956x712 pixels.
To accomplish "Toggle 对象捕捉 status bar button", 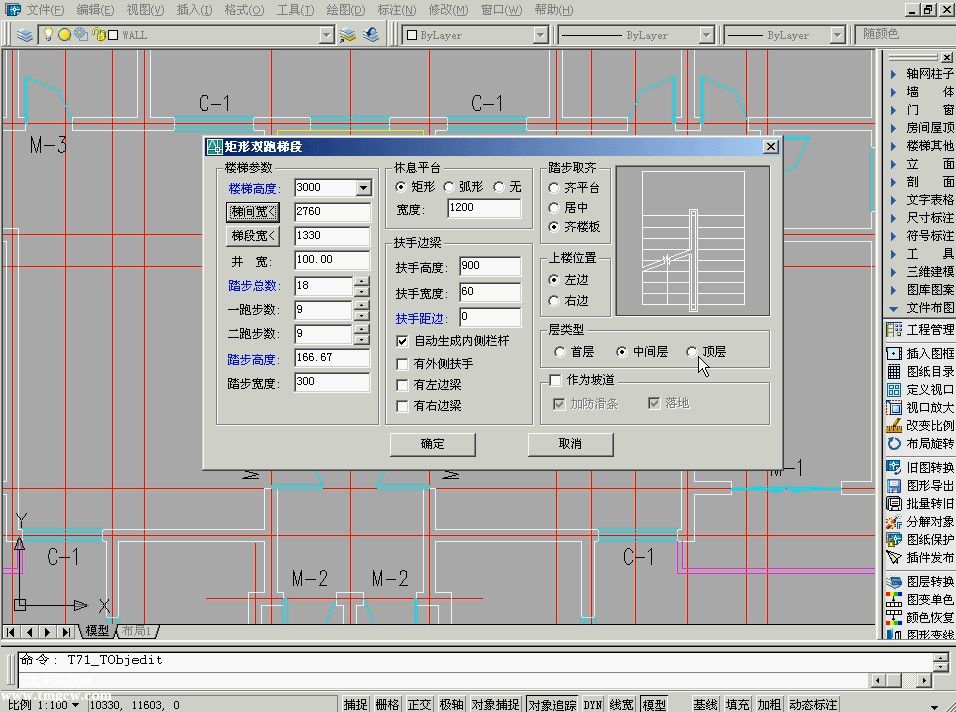I will 494,705.
